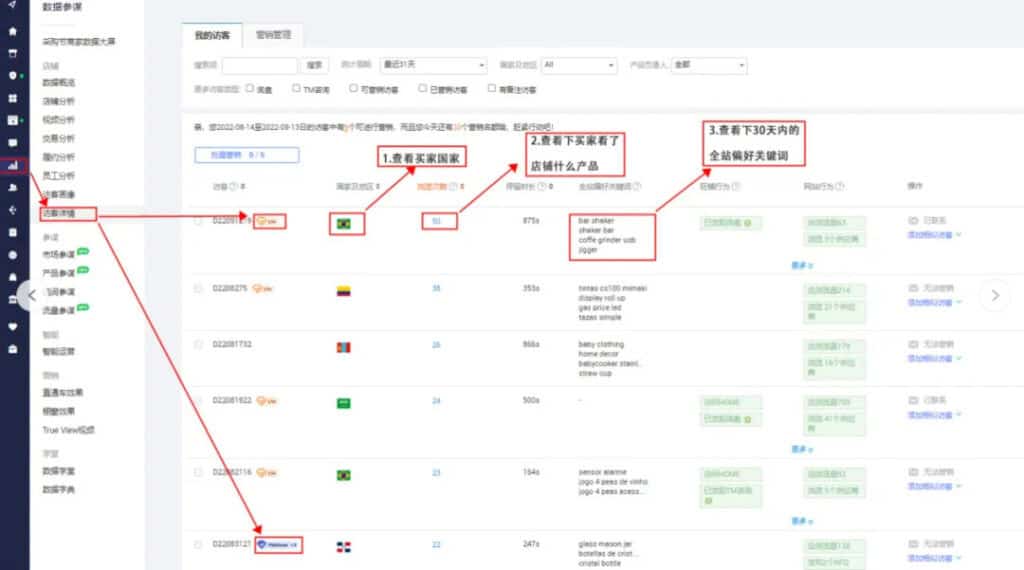Click the Brazil flag in the first visitor row
This screenshot has width=1024, height=570.
tap(344, 223)
